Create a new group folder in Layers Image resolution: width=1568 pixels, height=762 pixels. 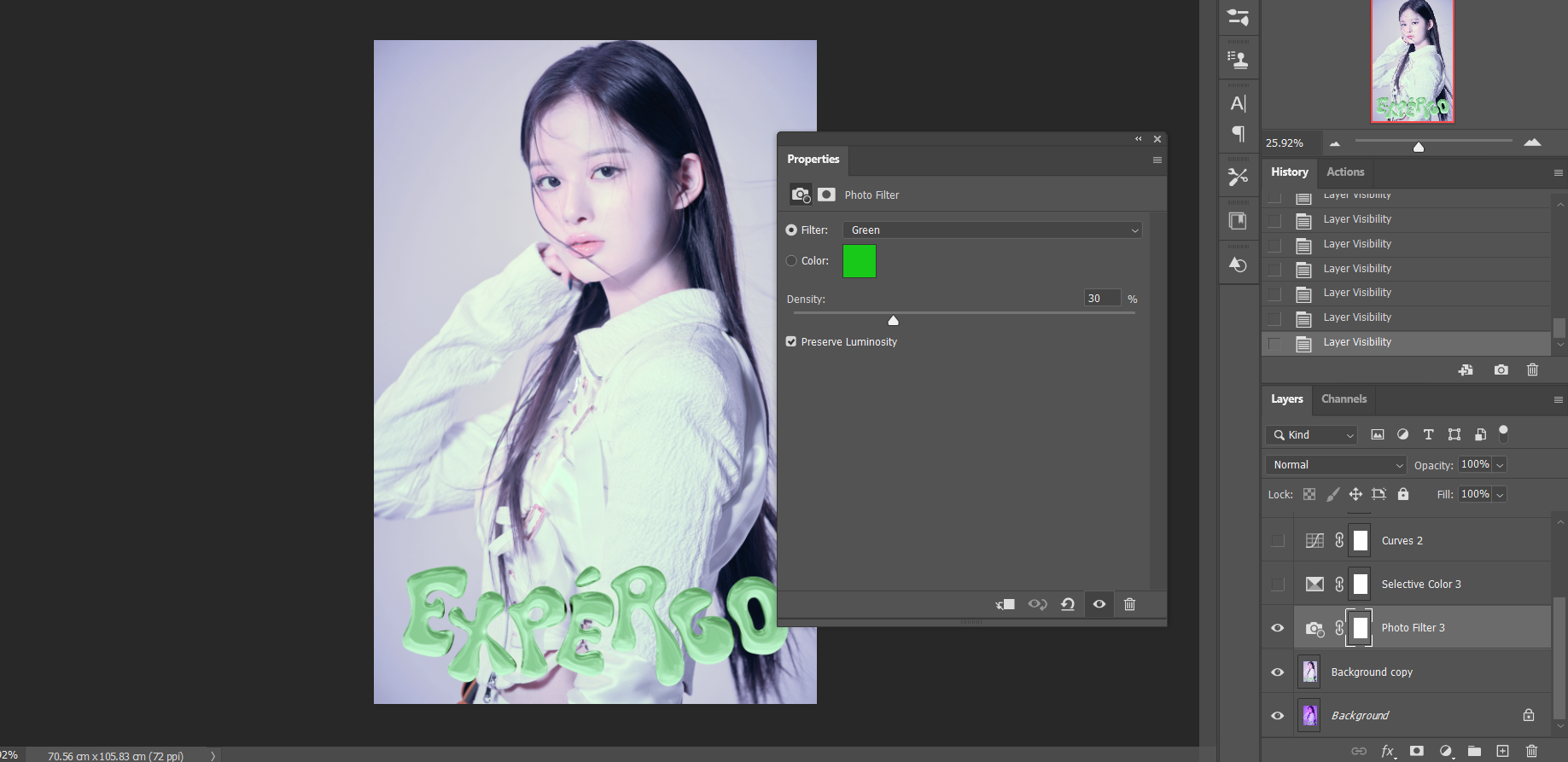point(1474,751)
